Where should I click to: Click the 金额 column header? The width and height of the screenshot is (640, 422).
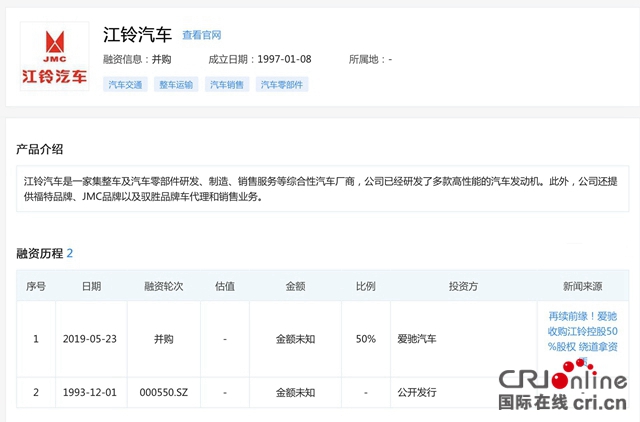click(x=296, y=287)
